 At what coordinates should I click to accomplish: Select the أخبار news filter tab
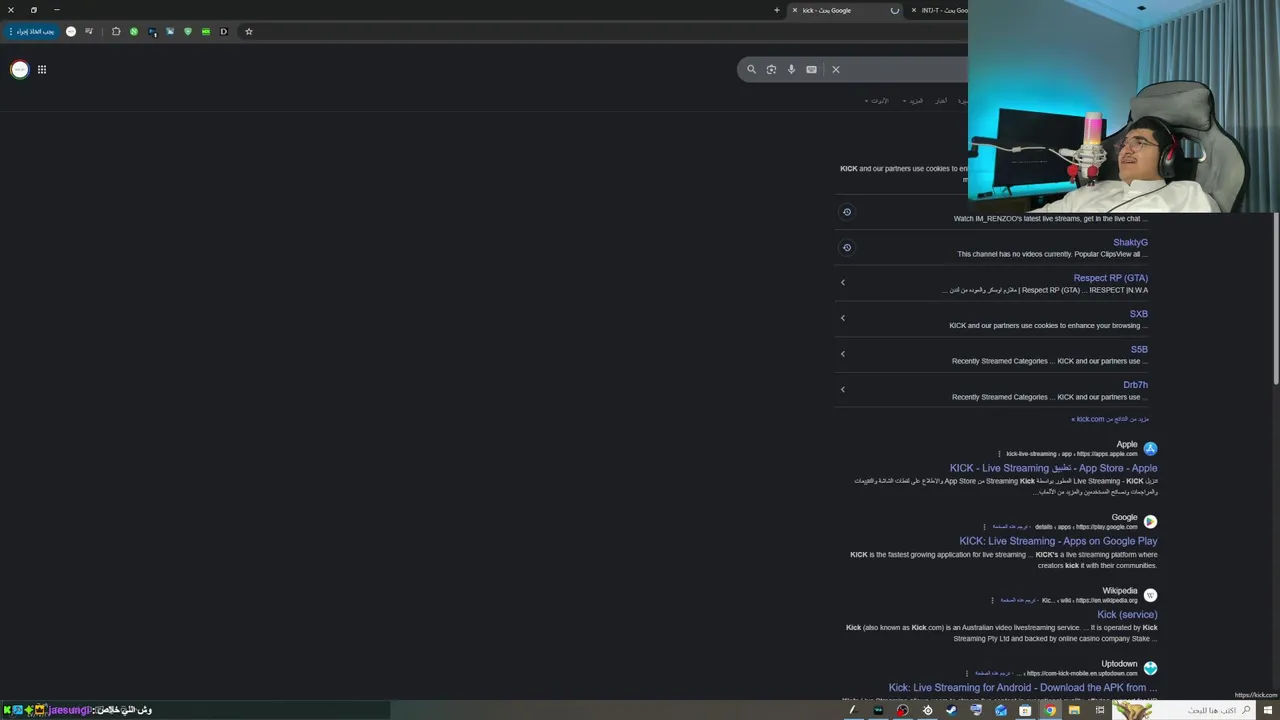click(941, 101)
